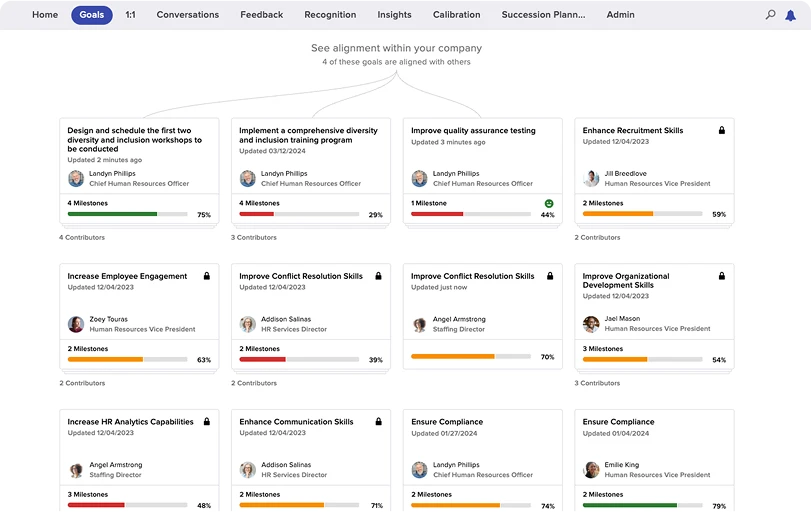The width and height of the screenshot is (811, 512).
Task: Click the green smiley on quality assurance card
Action: click(x=549, y=203)
